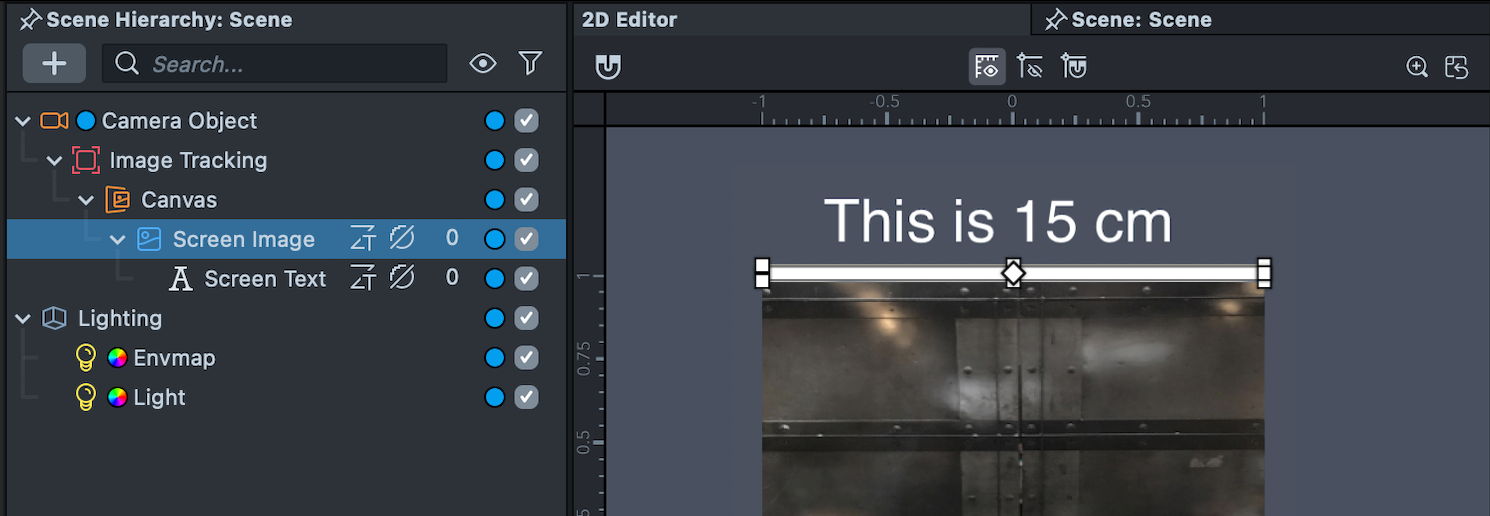Select Image Tracking in hierarchy
The height and width of the screenshot is (516, 1490).
[x=286, y=160]
